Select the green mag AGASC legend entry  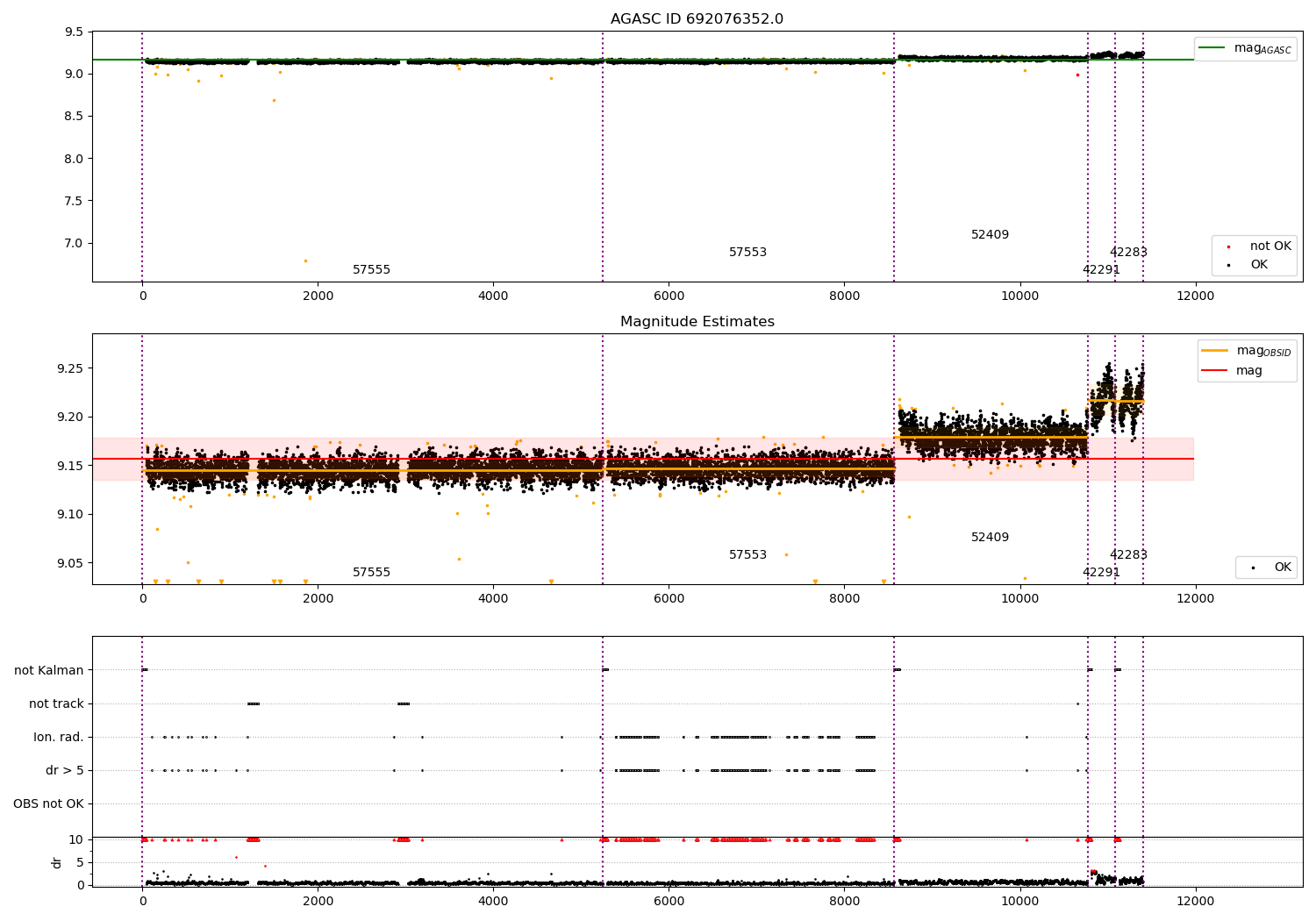[x=1245, y=48]
